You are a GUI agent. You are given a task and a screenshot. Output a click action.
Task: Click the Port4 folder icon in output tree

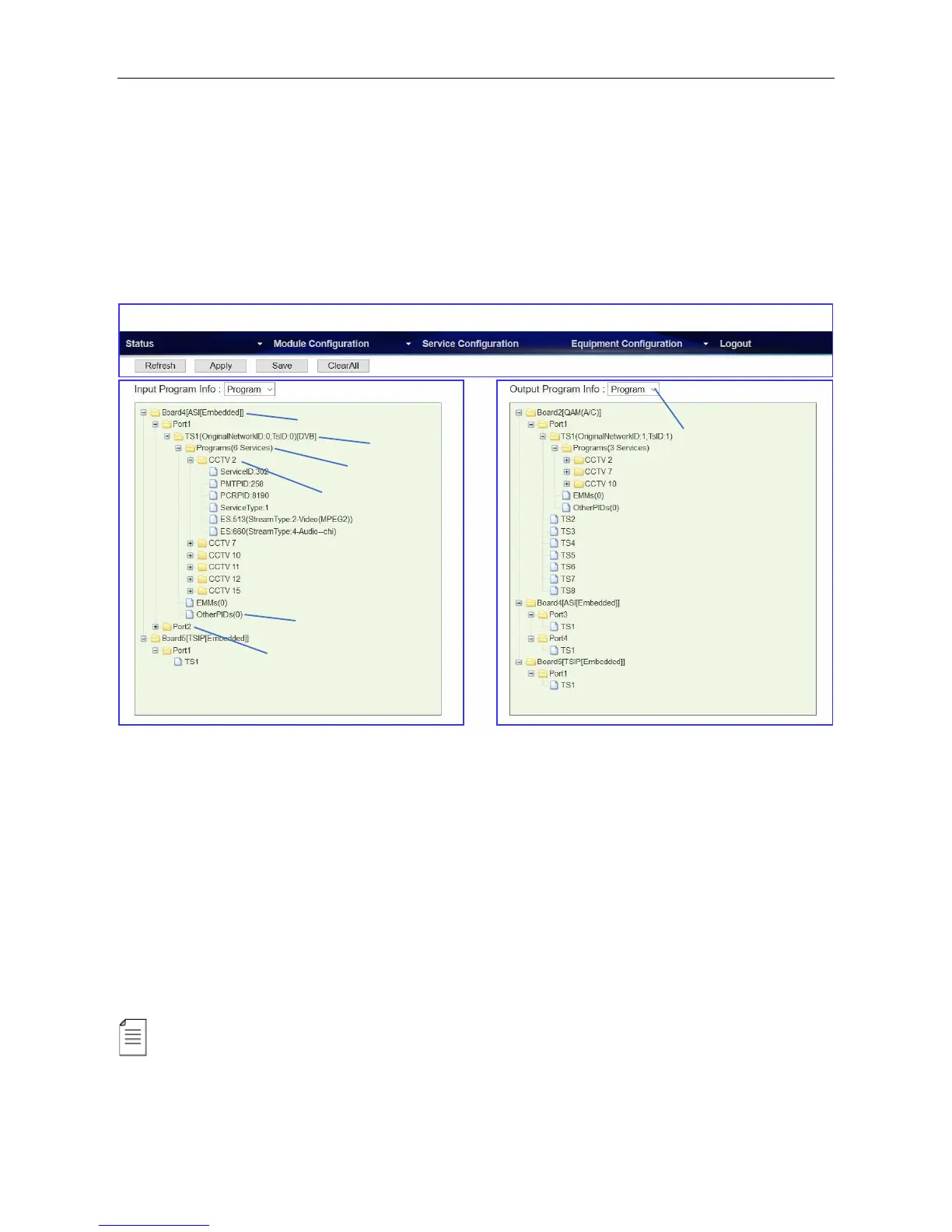(542, 639)
